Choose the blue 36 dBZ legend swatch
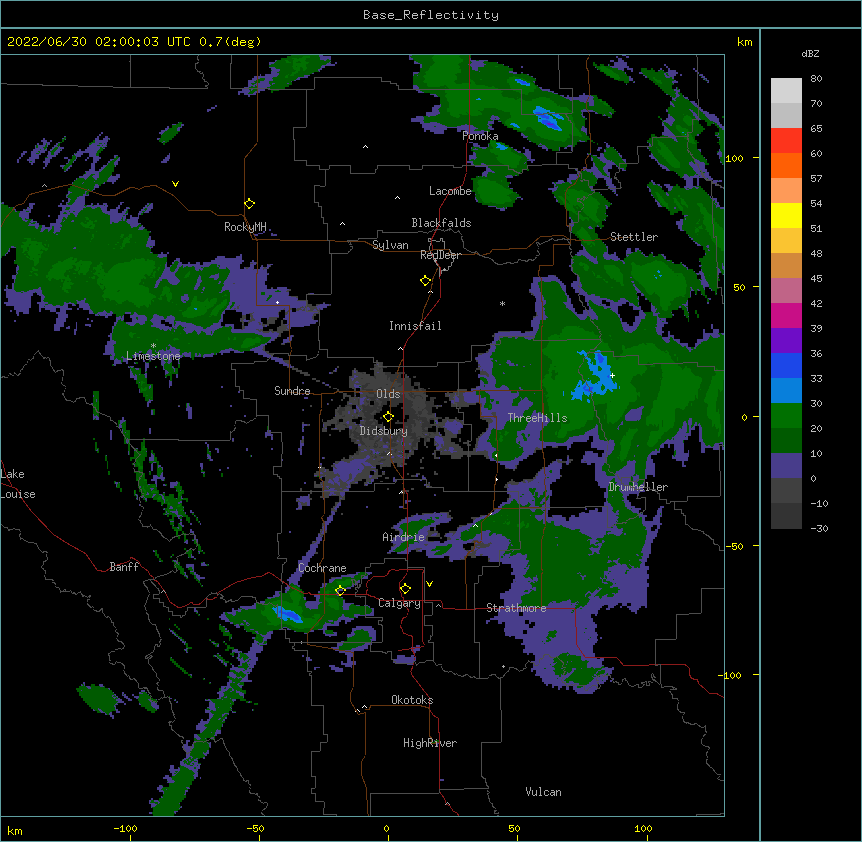862x842 pixels. click(786, 365)
